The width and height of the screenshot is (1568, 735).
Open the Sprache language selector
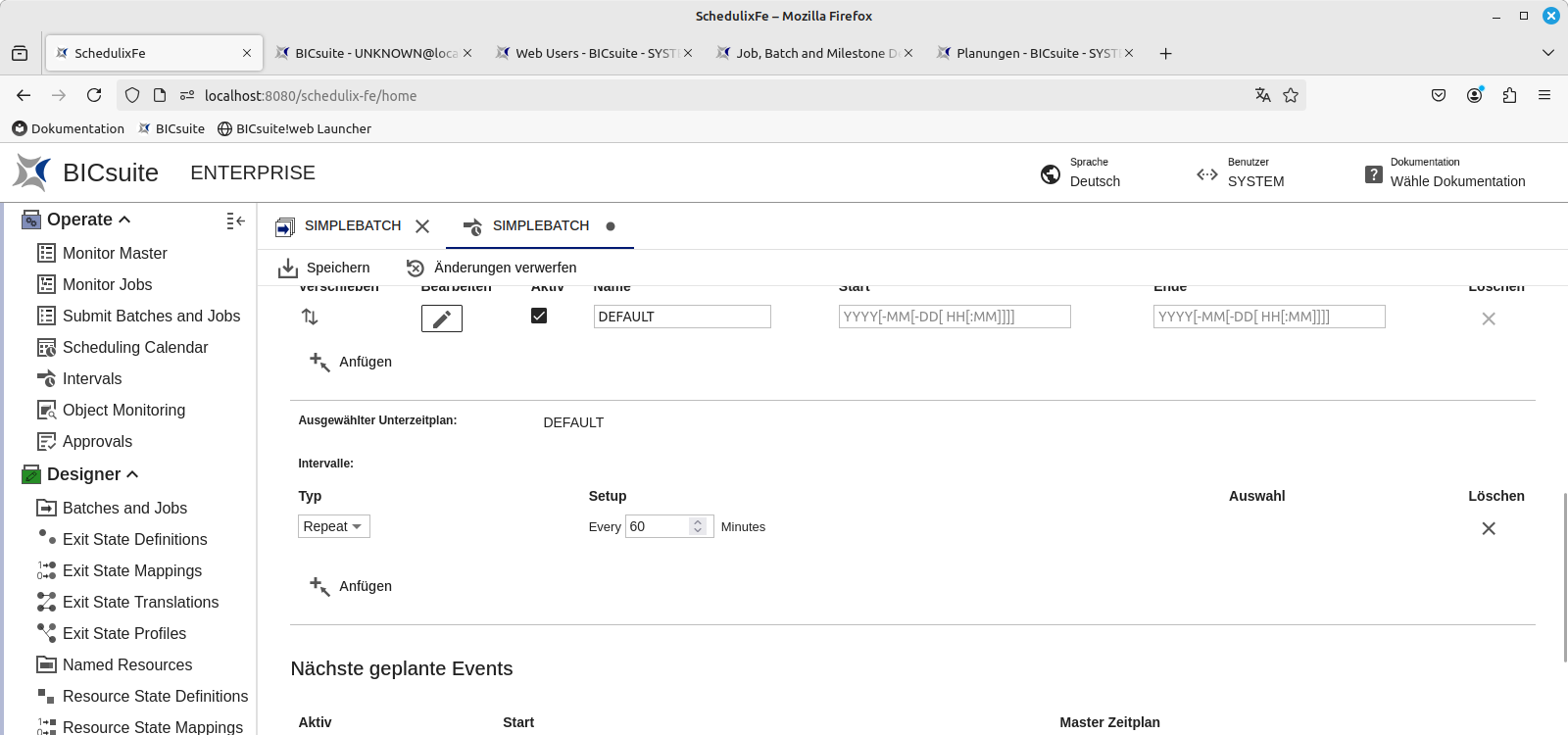click(x=1081, y=173)
